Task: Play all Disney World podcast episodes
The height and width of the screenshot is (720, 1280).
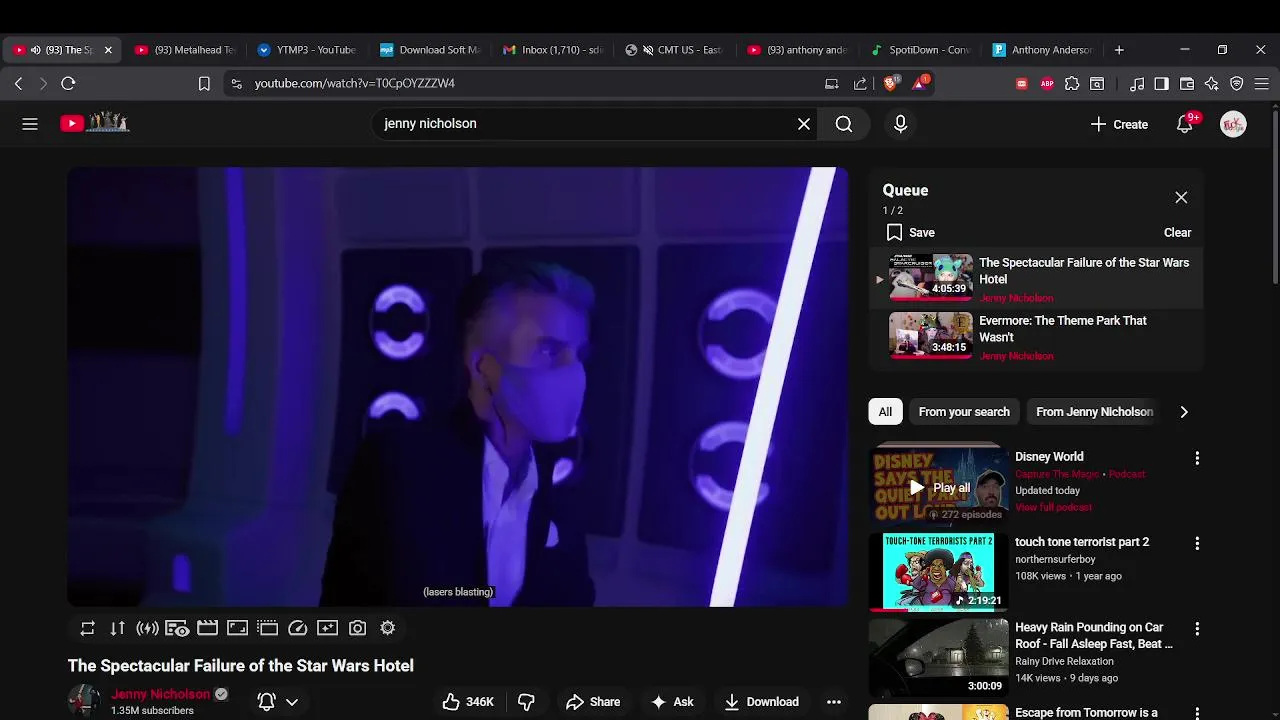Action: [x=939, y=488]
